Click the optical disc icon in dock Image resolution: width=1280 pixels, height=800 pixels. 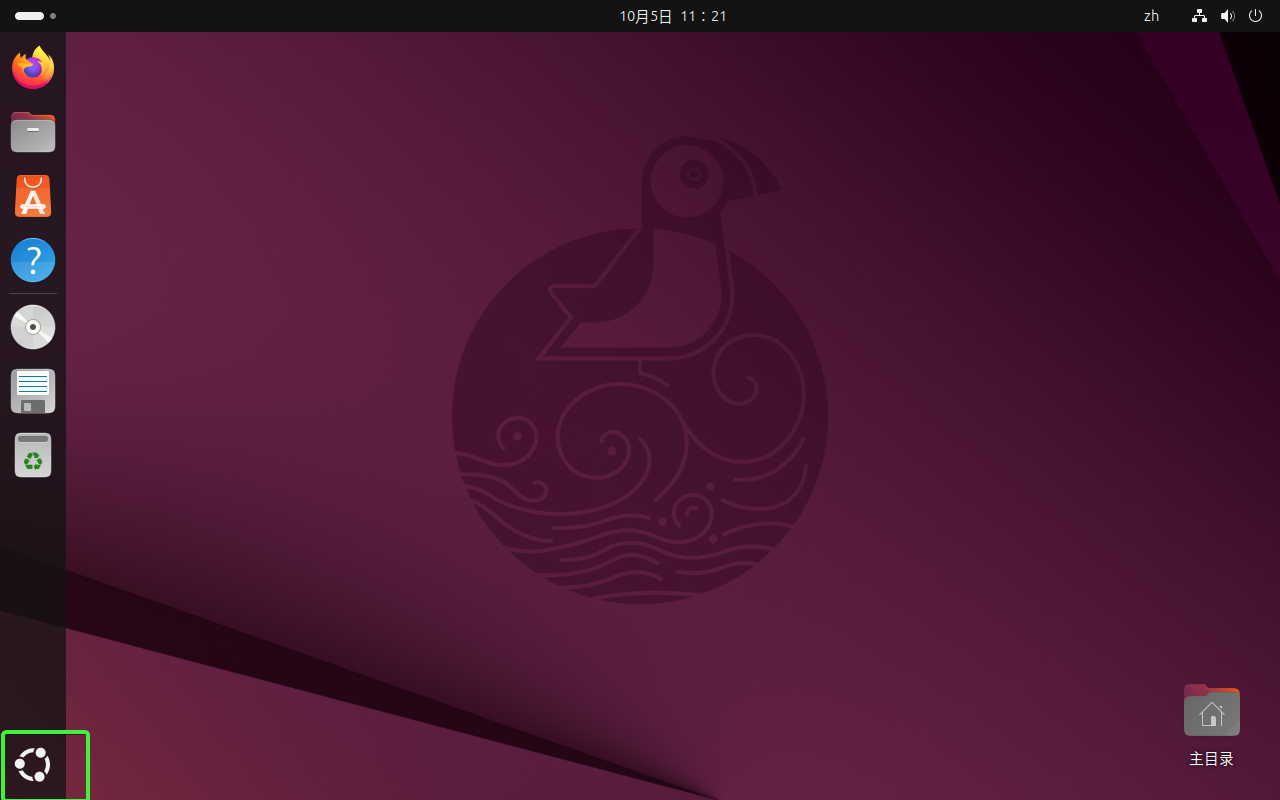point(33,327)
